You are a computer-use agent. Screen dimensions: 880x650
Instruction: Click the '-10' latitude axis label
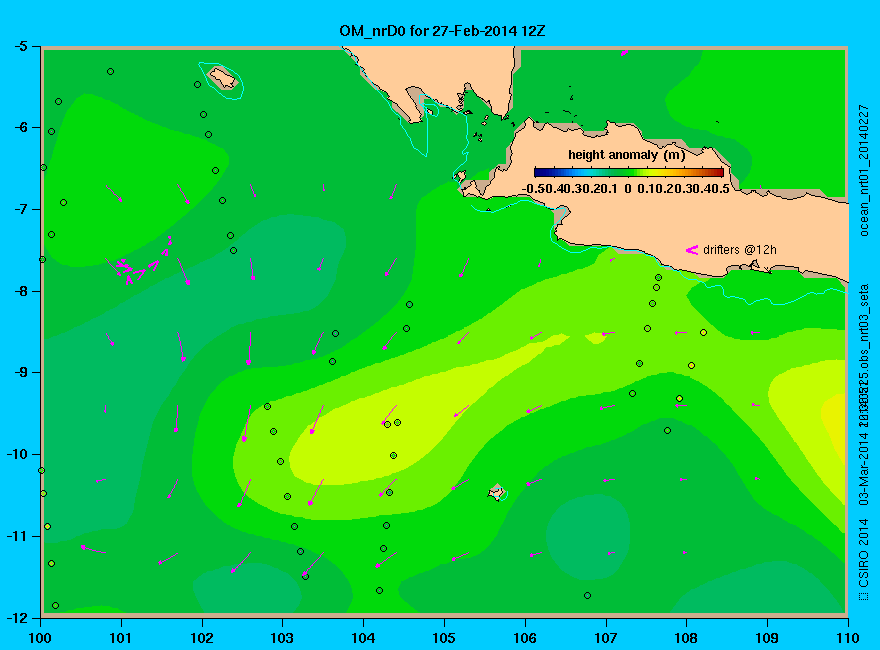point(17,454)
